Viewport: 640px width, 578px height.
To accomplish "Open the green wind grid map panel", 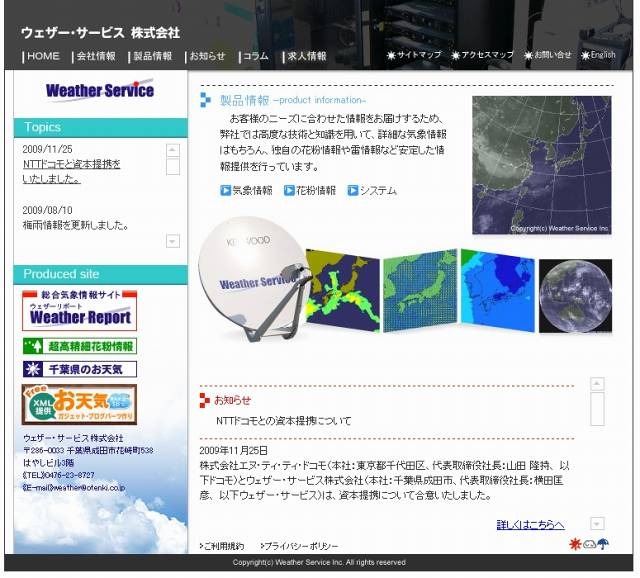I will [420, 291].
